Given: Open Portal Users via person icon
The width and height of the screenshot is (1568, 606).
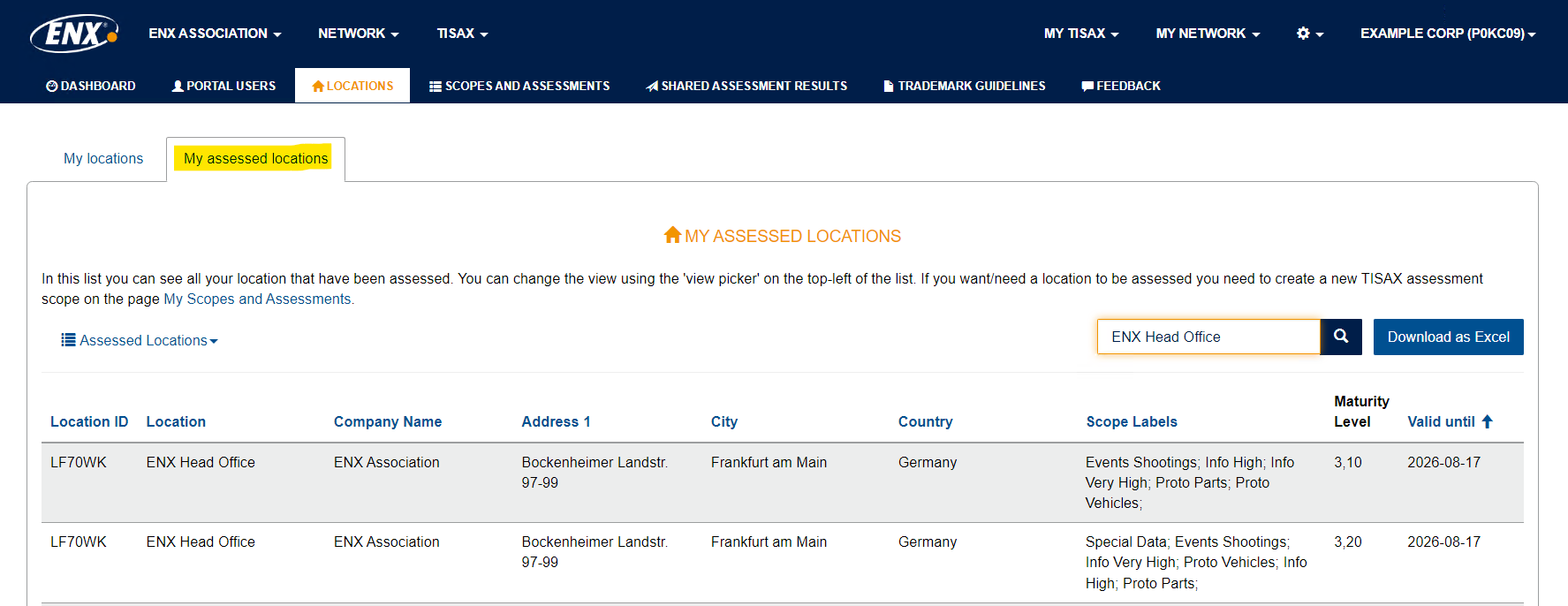Looking at the screenshot, I should pos(178,86).
